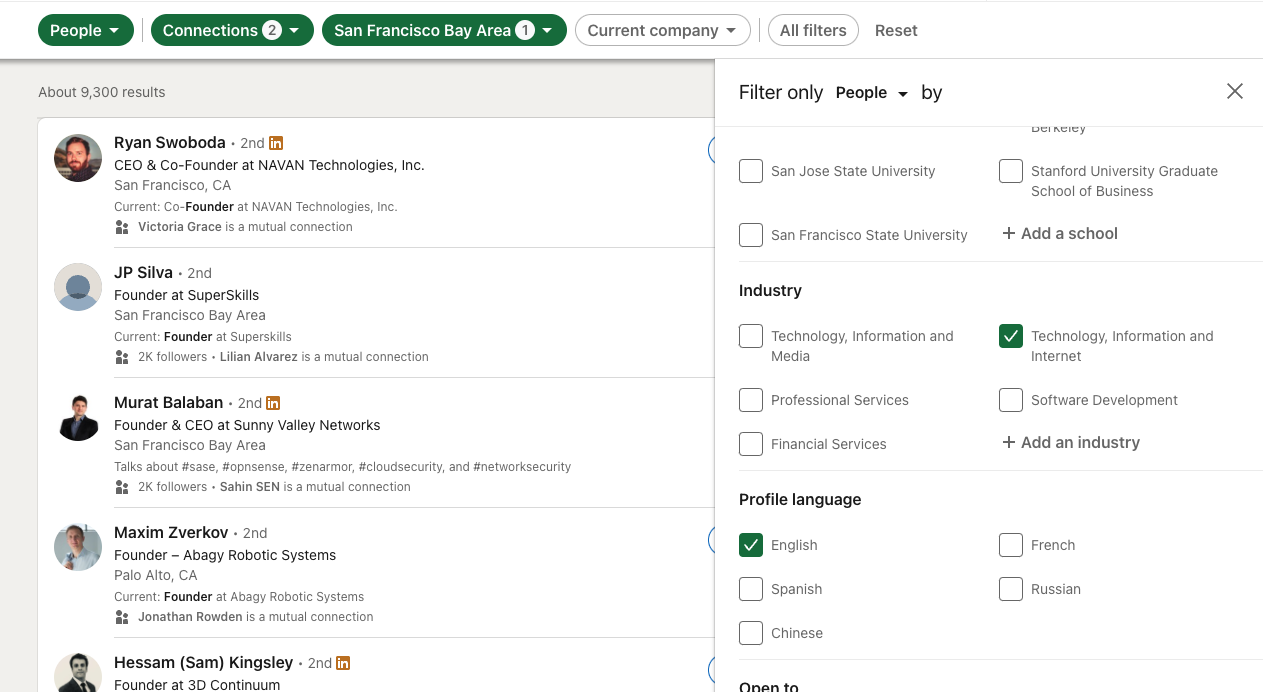
Task: Click the 'Profile language' section heading
Action: (800, 499)
